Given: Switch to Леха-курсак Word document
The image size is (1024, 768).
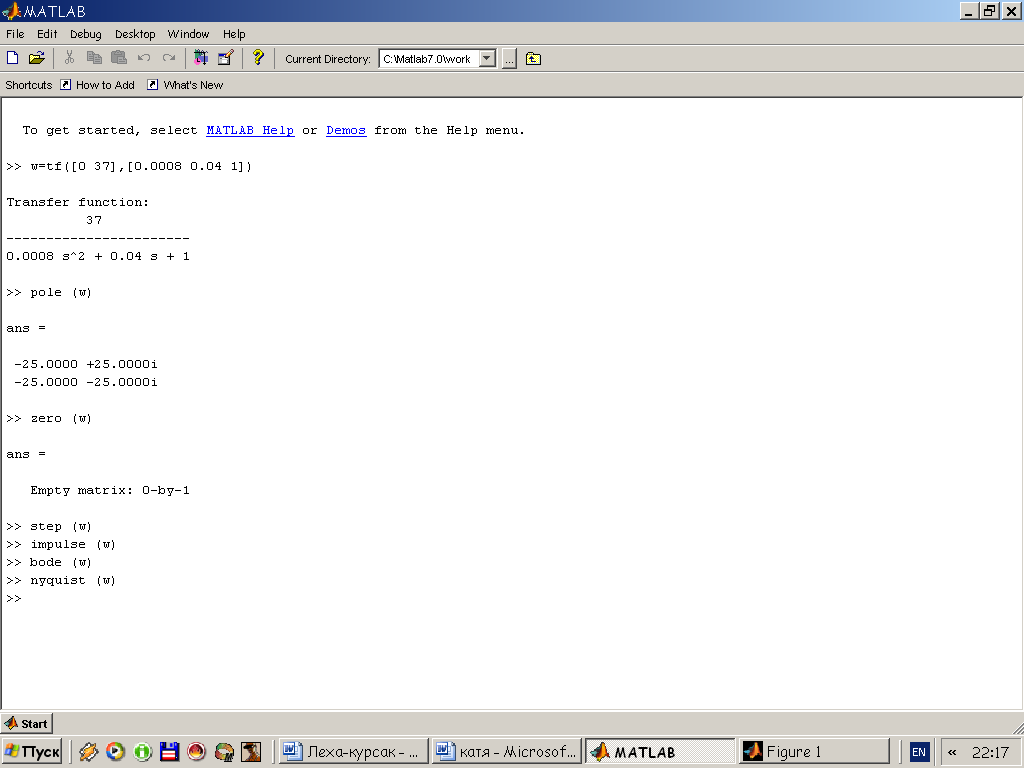Looking at the screenshot, I should pos(353,752).
